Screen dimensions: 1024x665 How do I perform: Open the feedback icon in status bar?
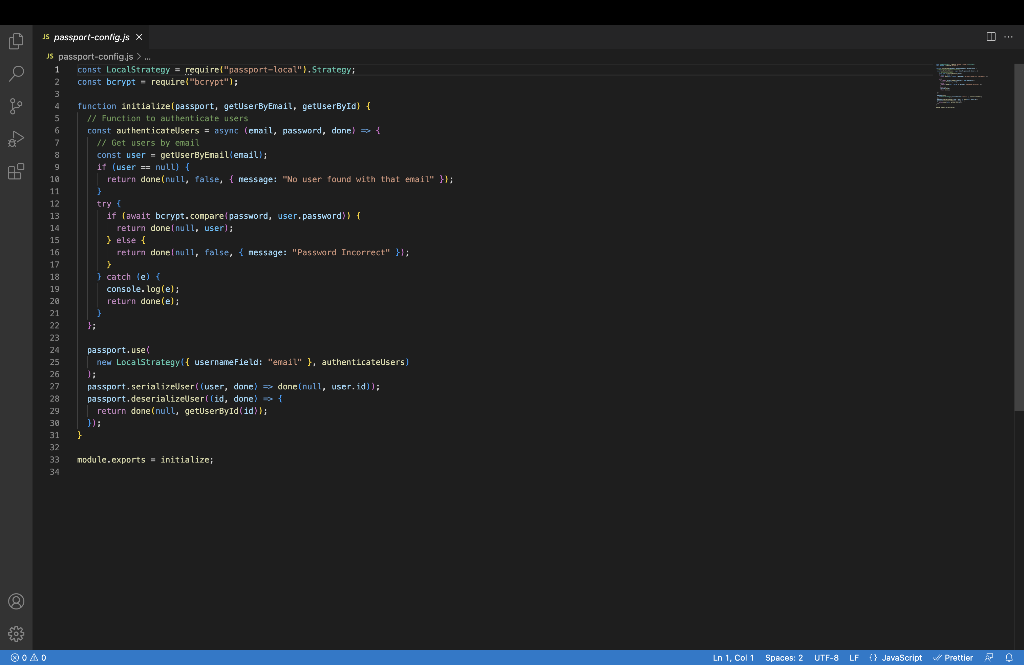tap(989, 658)
